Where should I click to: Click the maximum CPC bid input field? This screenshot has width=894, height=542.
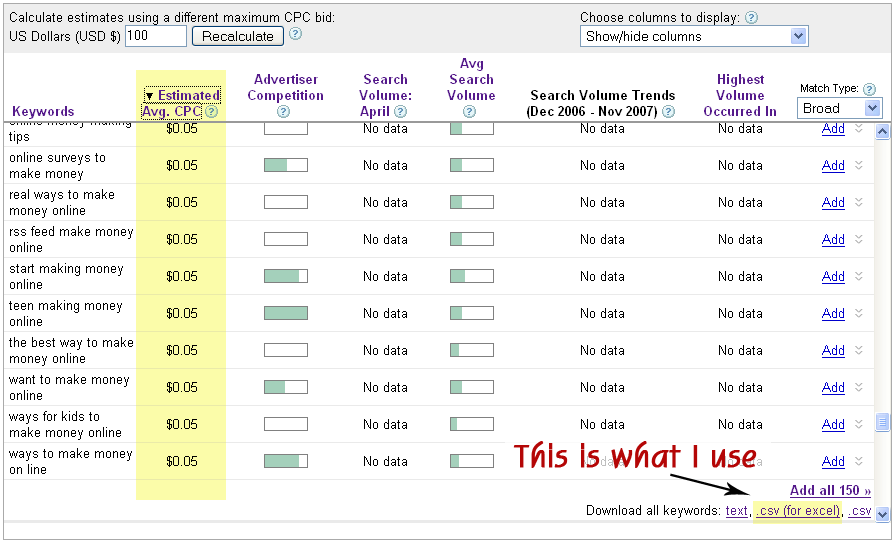click(x=156, y=36)
